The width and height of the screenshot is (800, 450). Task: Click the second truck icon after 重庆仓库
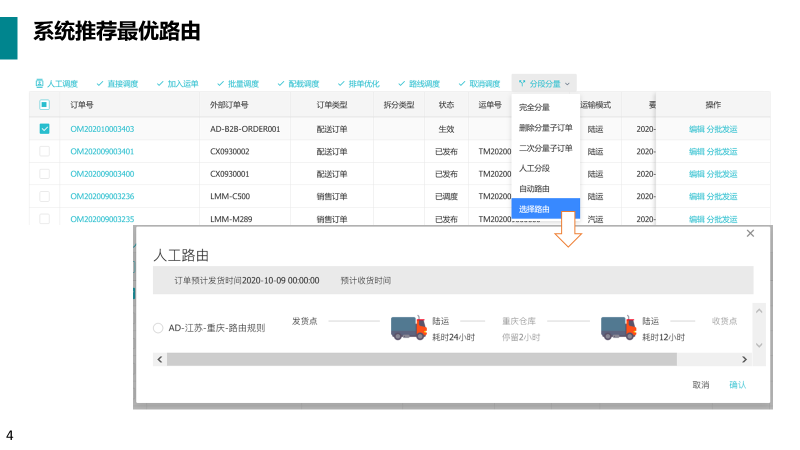point(618,328)
